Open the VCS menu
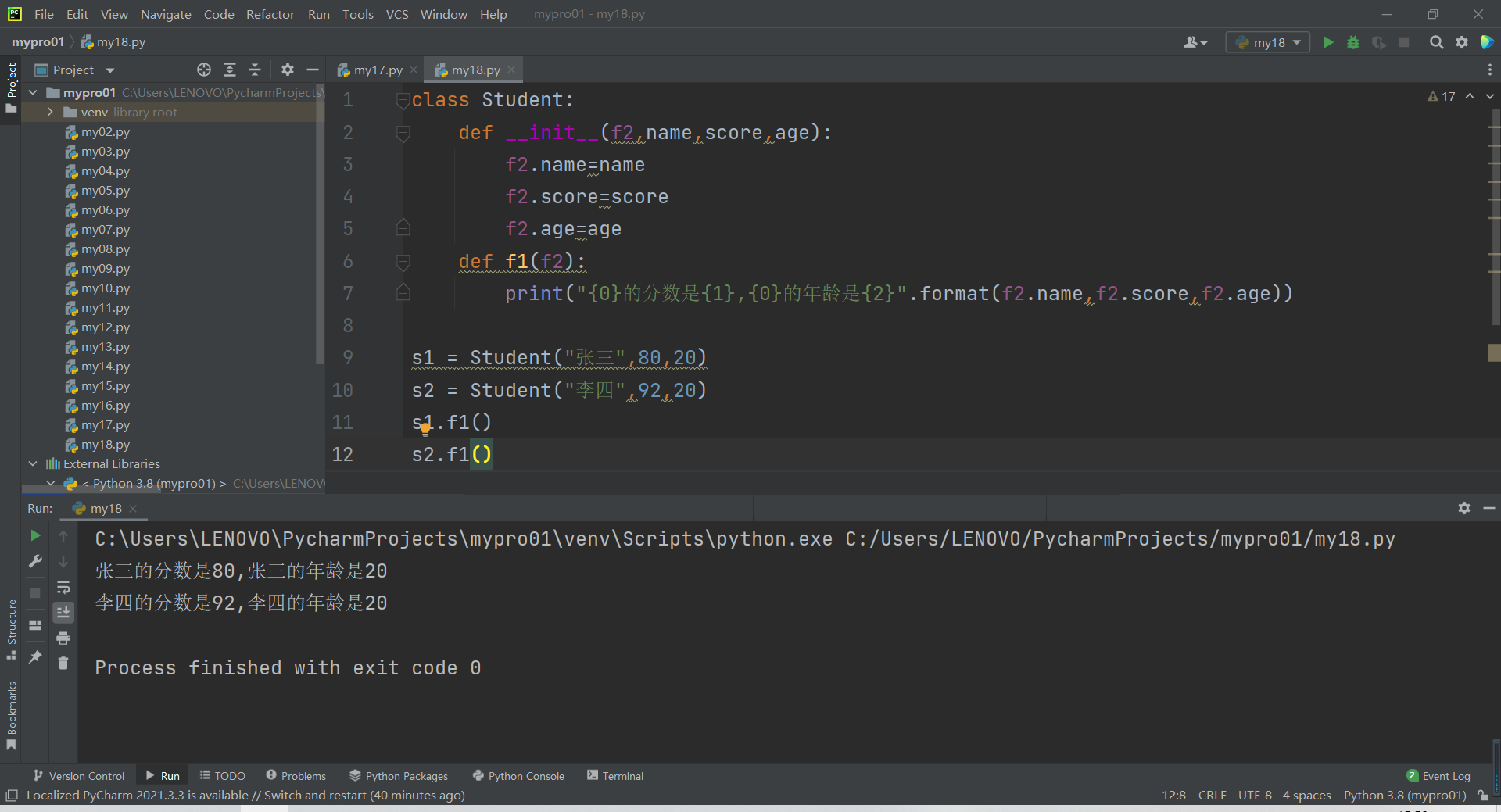The image size is (1501, 812). [397, 14]
